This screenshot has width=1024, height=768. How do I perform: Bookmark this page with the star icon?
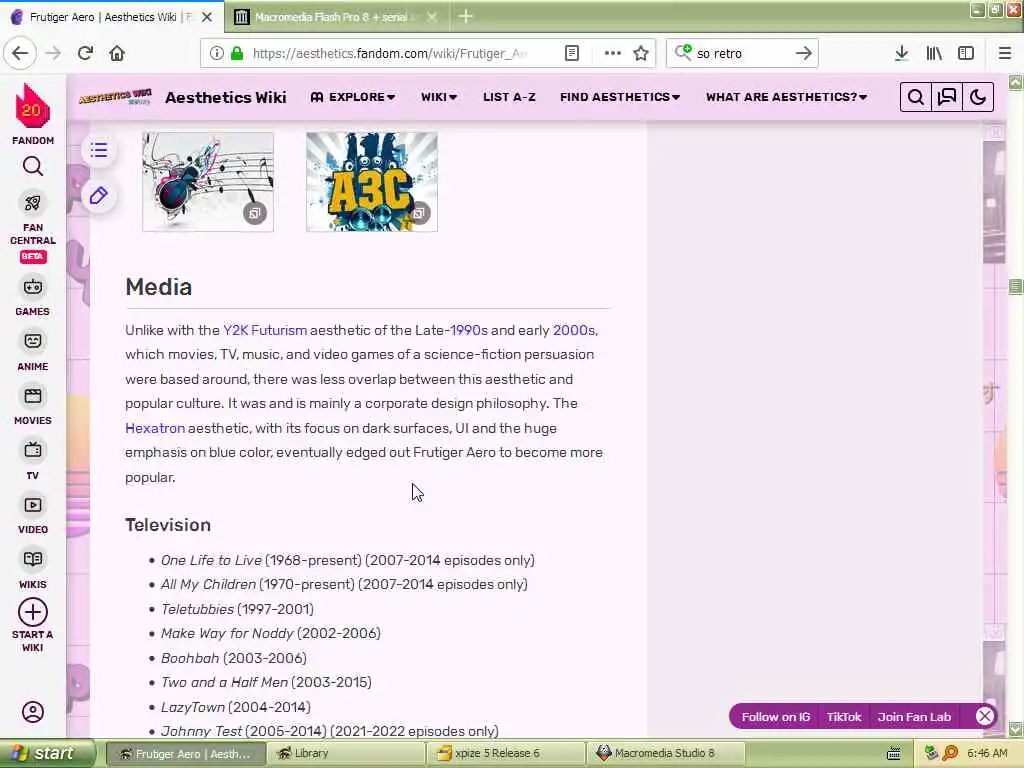(x=641, y=53)
